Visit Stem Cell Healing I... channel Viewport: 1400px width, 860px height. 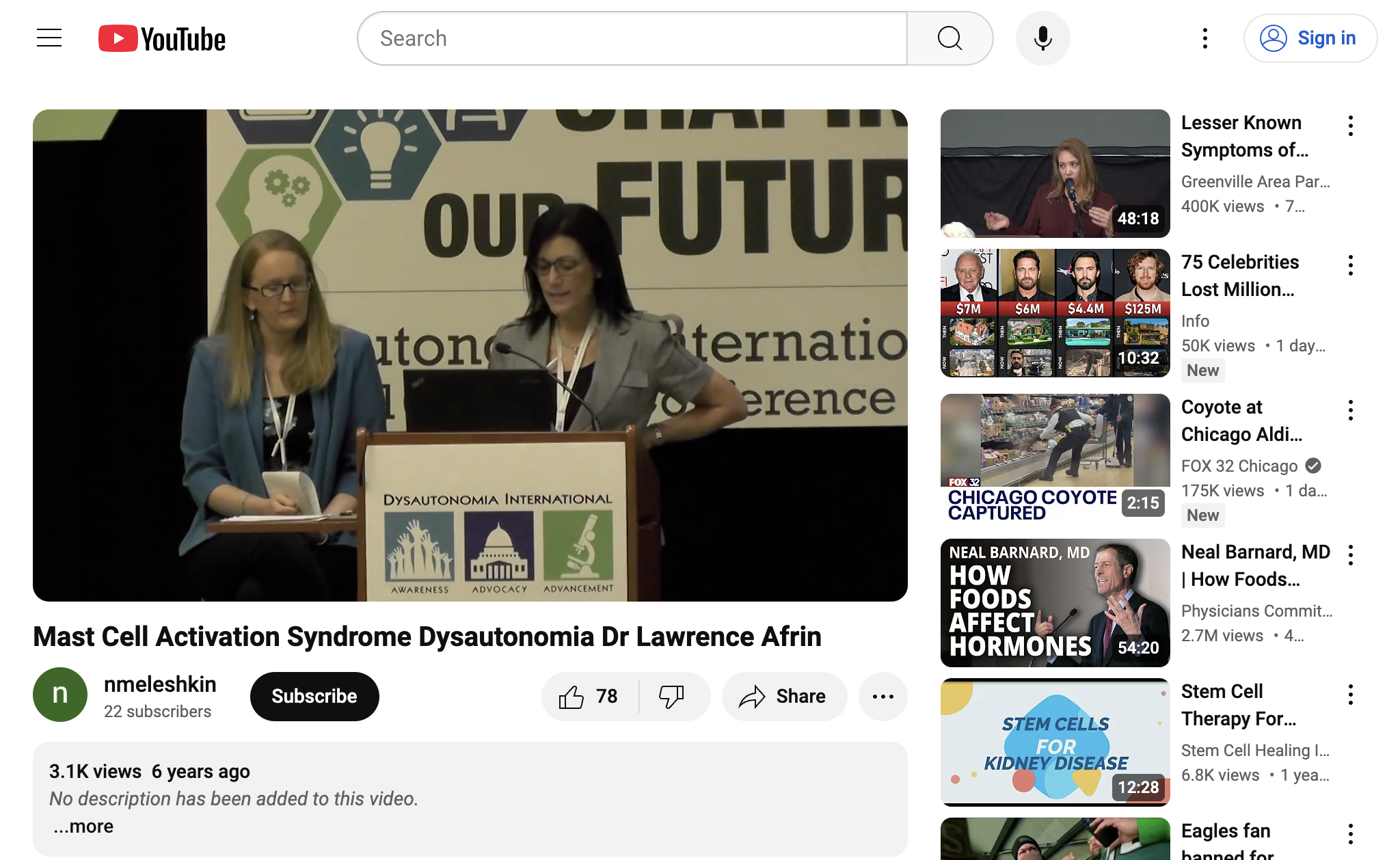pos(1256,751)
